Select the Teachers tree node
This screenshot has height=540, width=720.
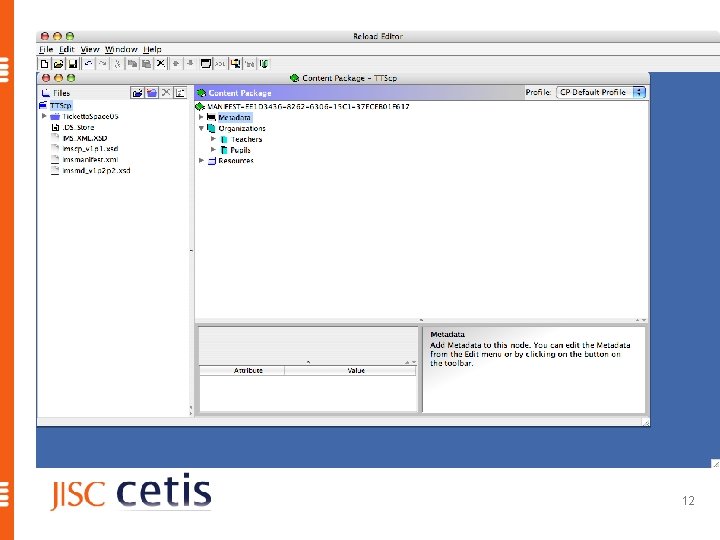point(247,139)
